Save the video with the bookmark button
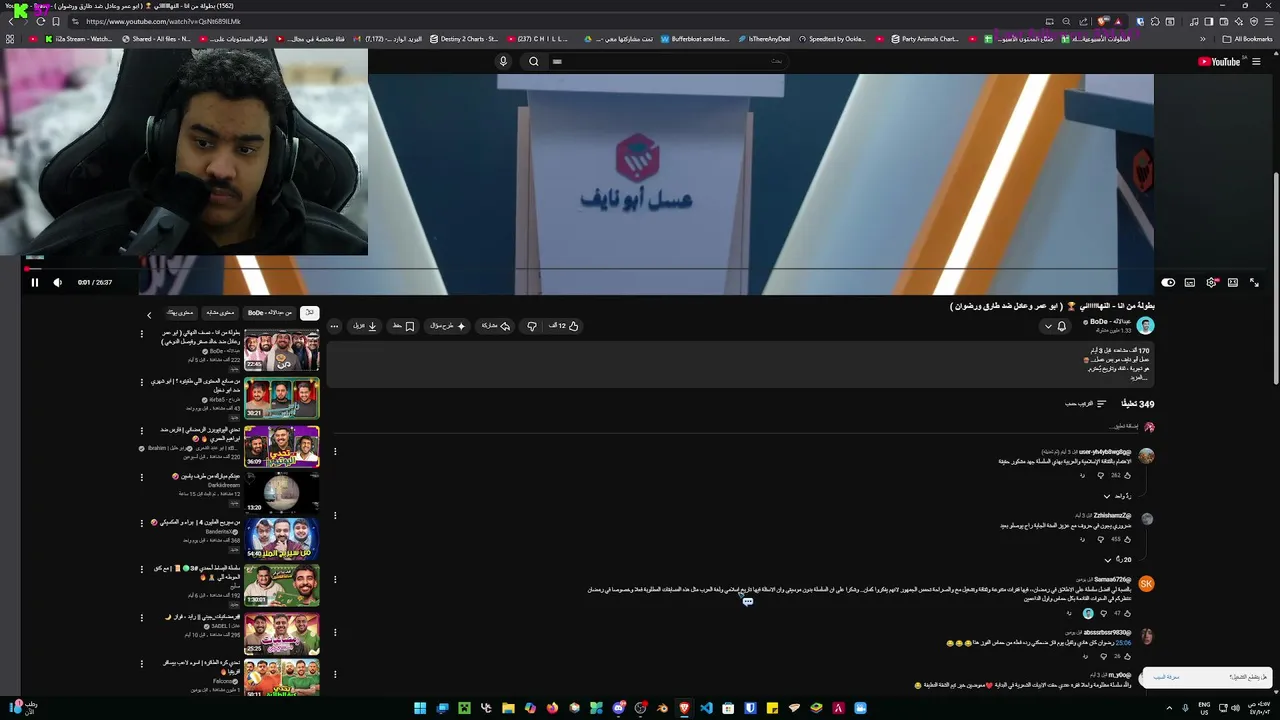The image size is (1280, 720). [x=404, y=326]
